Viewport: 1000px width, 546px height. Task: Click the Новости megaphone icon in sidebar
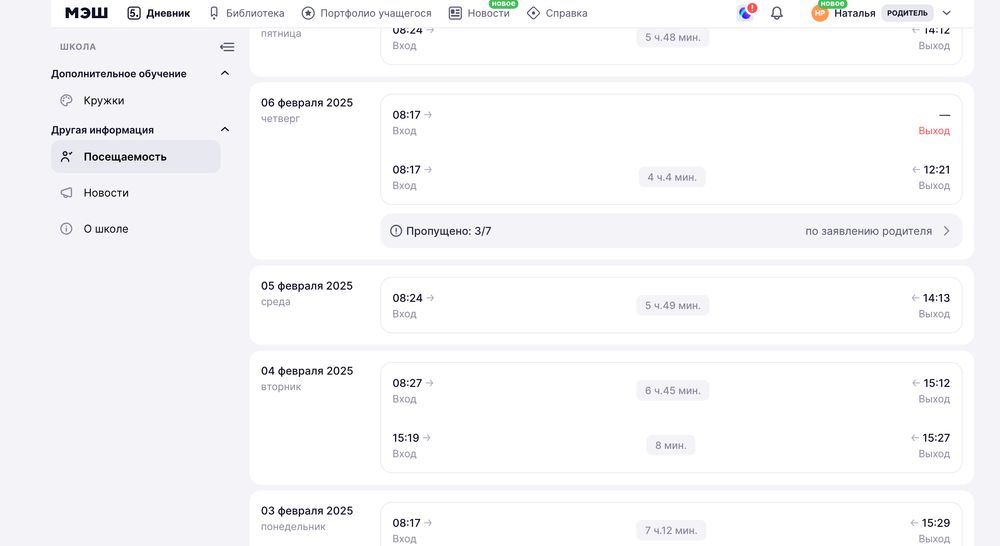[66, 193]
